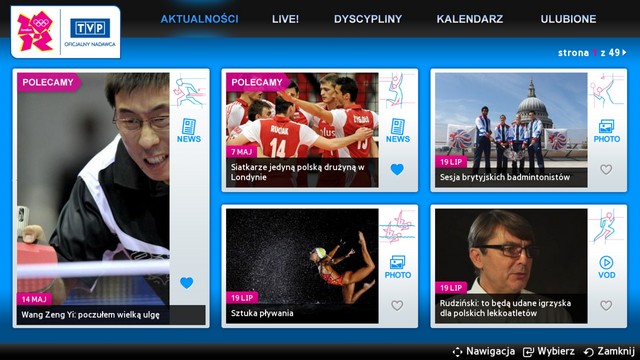Click '19 LIP' date on Rudziński card
The image size is (640, 360).
[x=451, y=288]
